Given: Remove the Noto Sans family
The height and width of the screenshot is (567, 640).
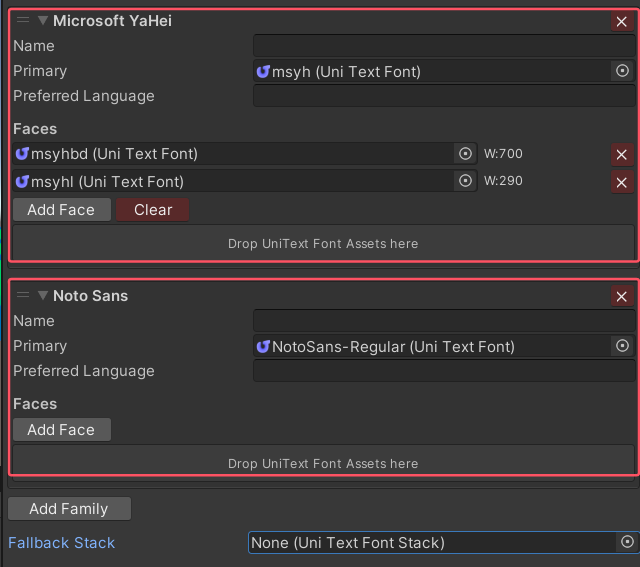Looking at the screenshot, I should [x=622, y=296].
